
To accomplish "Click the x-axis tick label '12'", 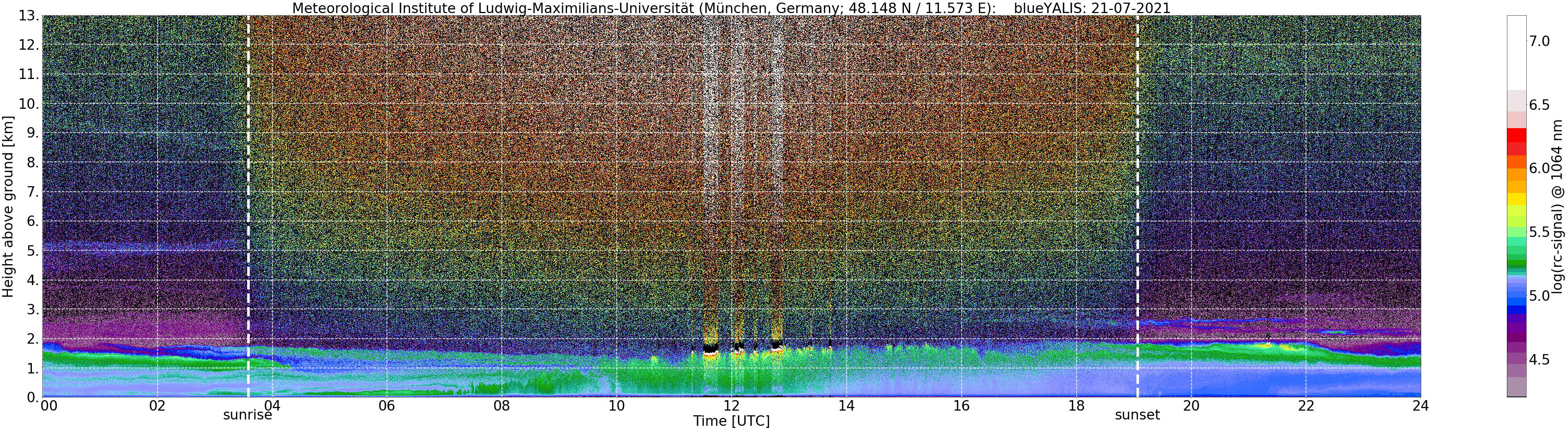I will (731, 405).
